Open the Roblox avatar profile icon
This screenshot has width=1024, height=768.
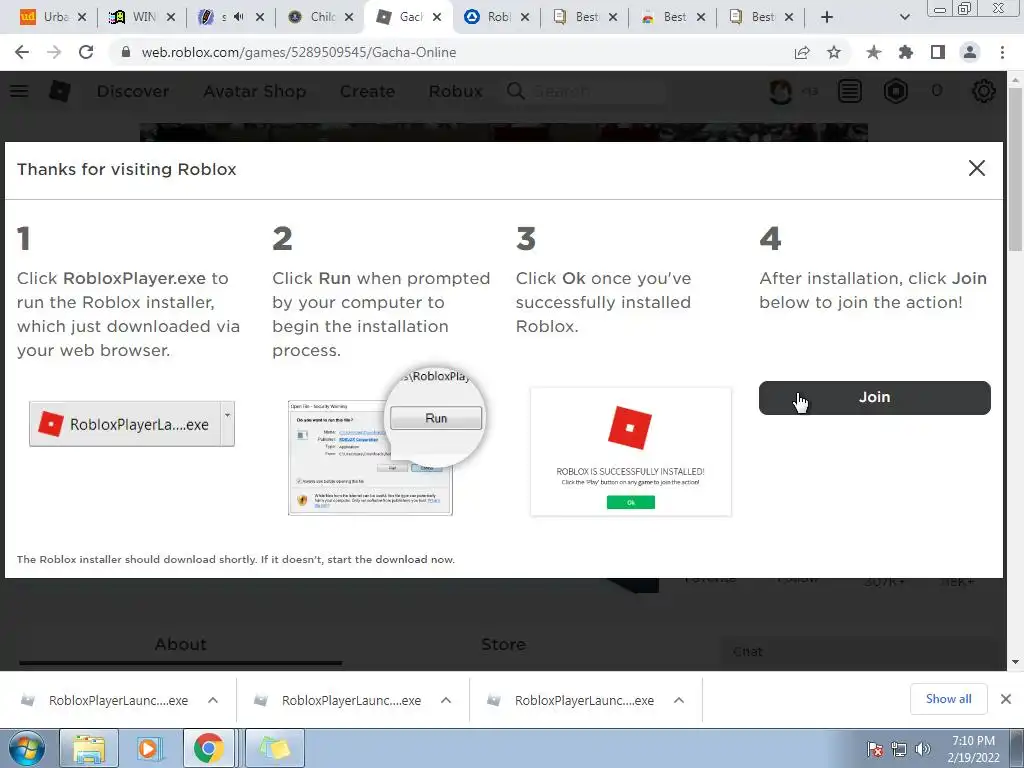[x=780, y=91]
